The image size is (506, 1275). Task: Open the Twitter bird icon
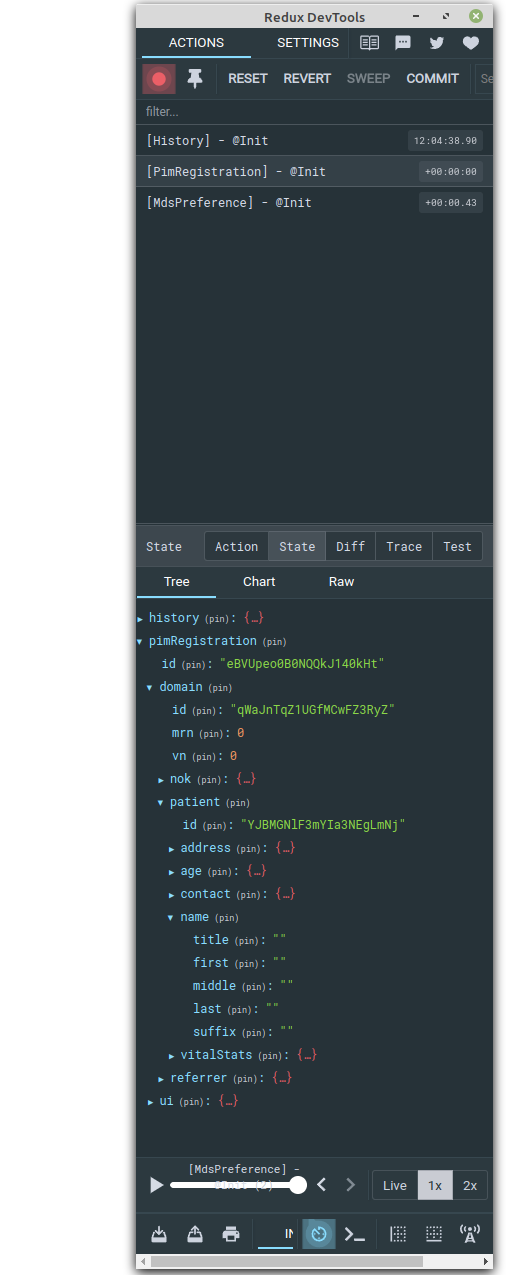point(437,43)
